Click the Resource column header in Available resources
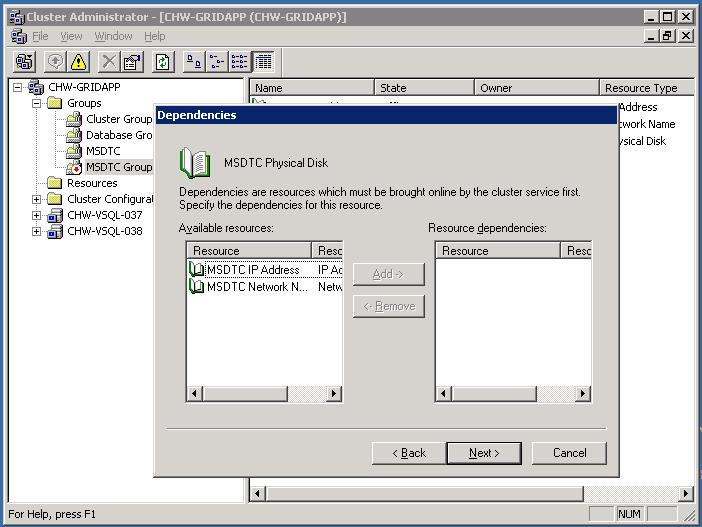 tap(249, 251)
